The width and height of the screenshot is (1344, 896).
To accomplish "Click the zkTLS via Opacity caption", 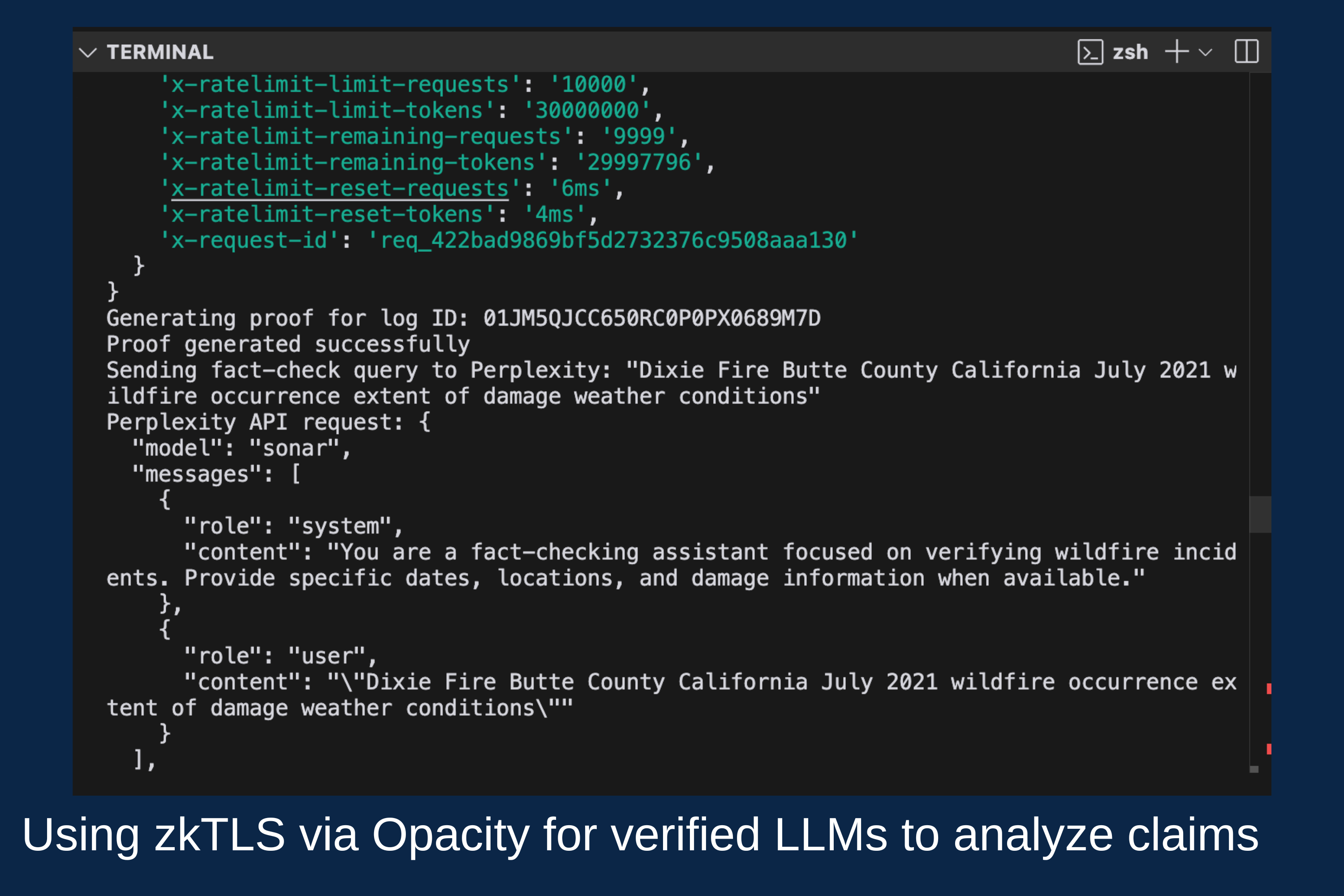I will click(640, 835).
